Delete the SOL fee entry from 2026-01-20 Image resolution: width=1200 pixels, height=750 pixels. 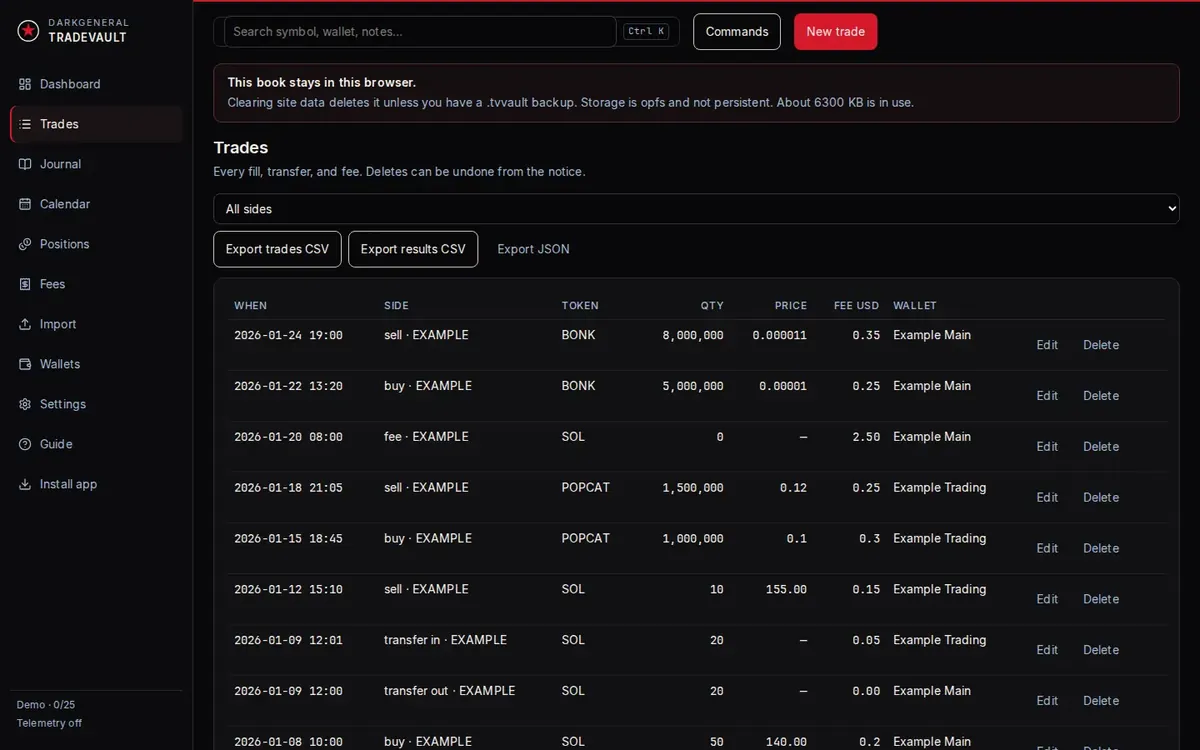[1101, 447]
